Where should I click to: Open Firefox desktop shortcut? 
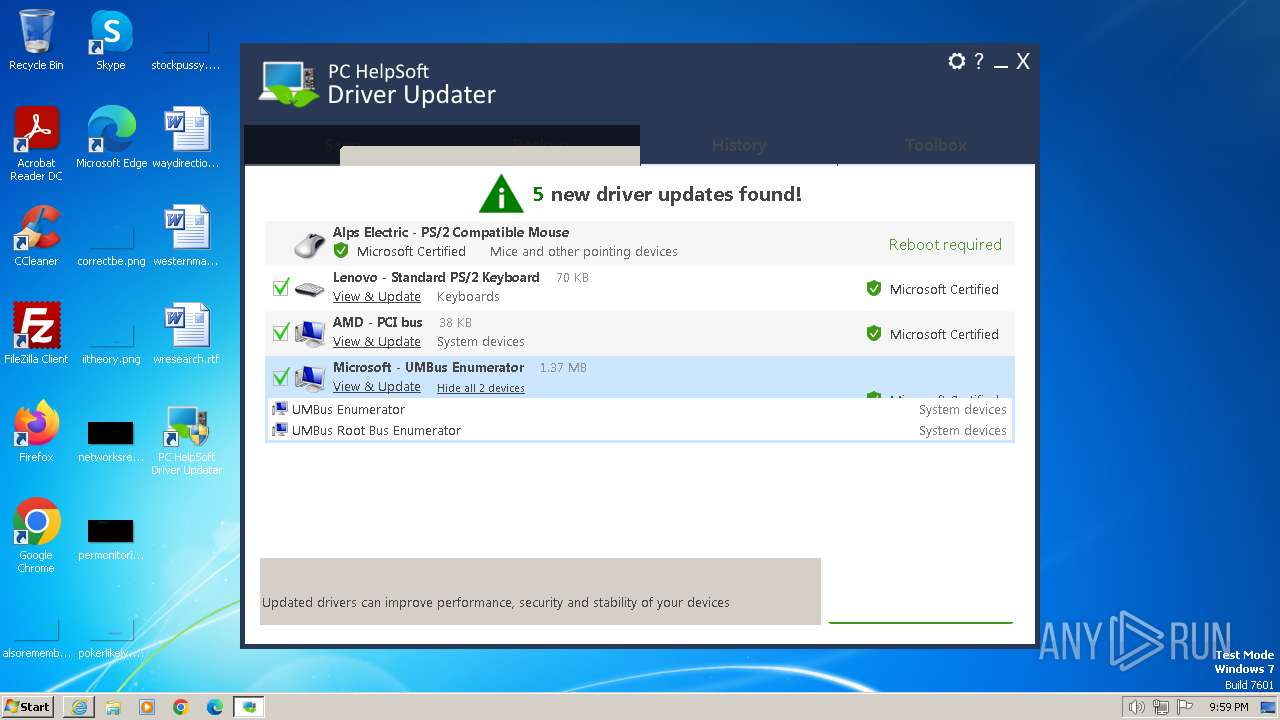click(36, 431)
